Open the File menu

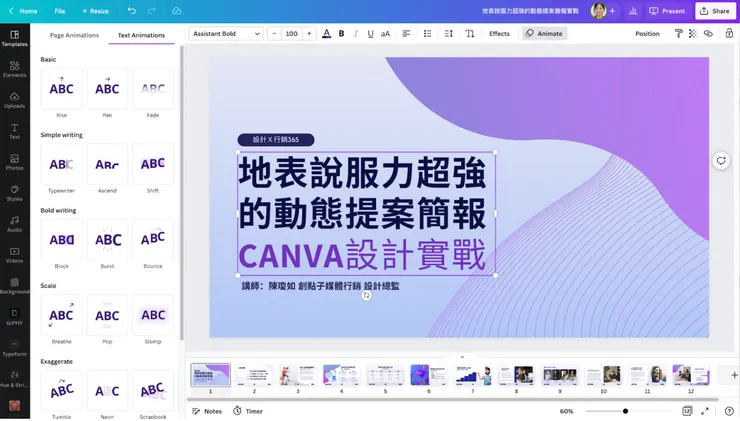(59, 11)
